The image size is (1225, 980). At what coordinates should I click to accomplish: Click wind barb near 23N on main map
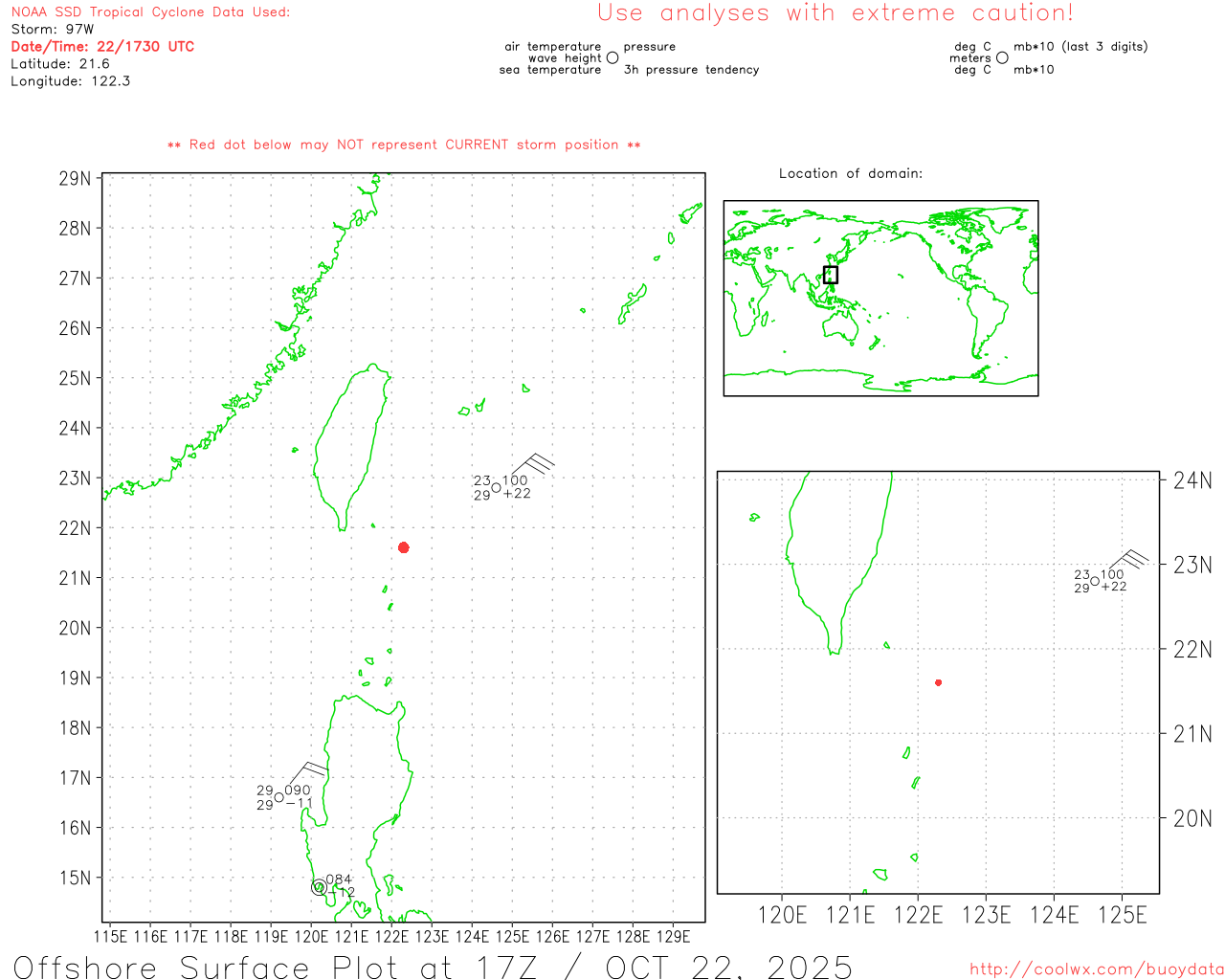click(534, 467)
